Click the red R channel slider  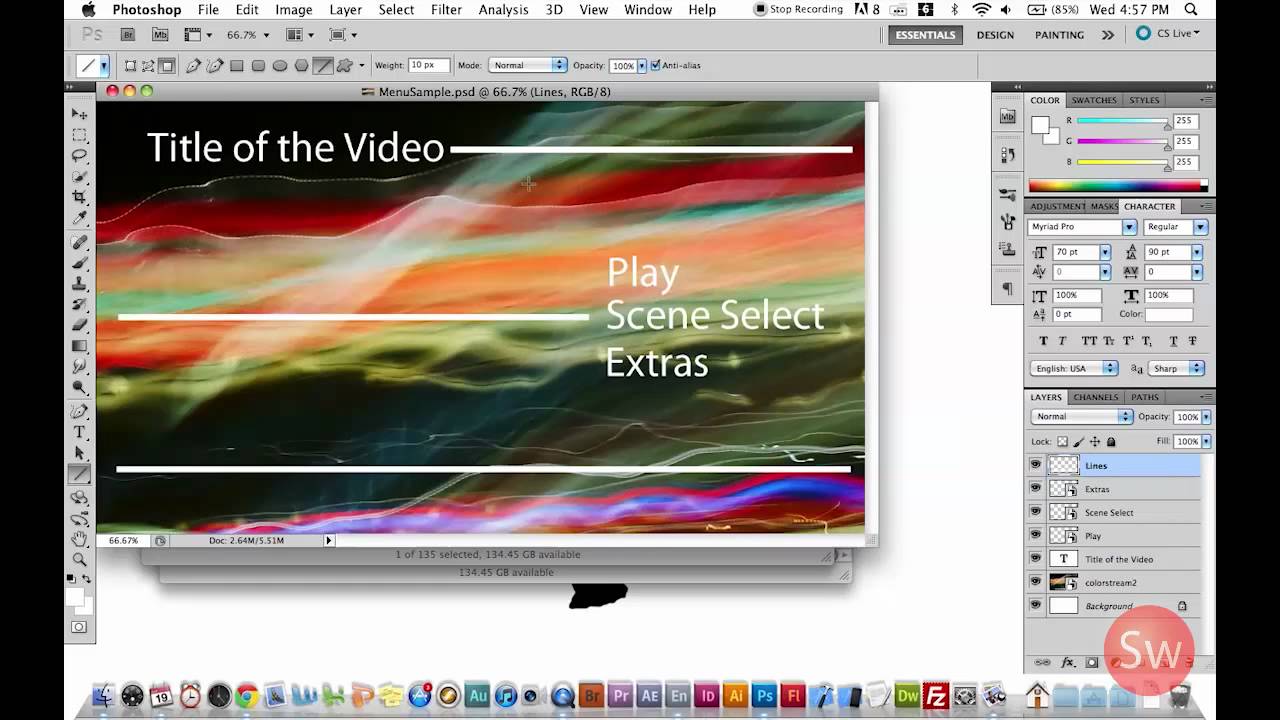pyautogui.click(x=1122, y=121)
